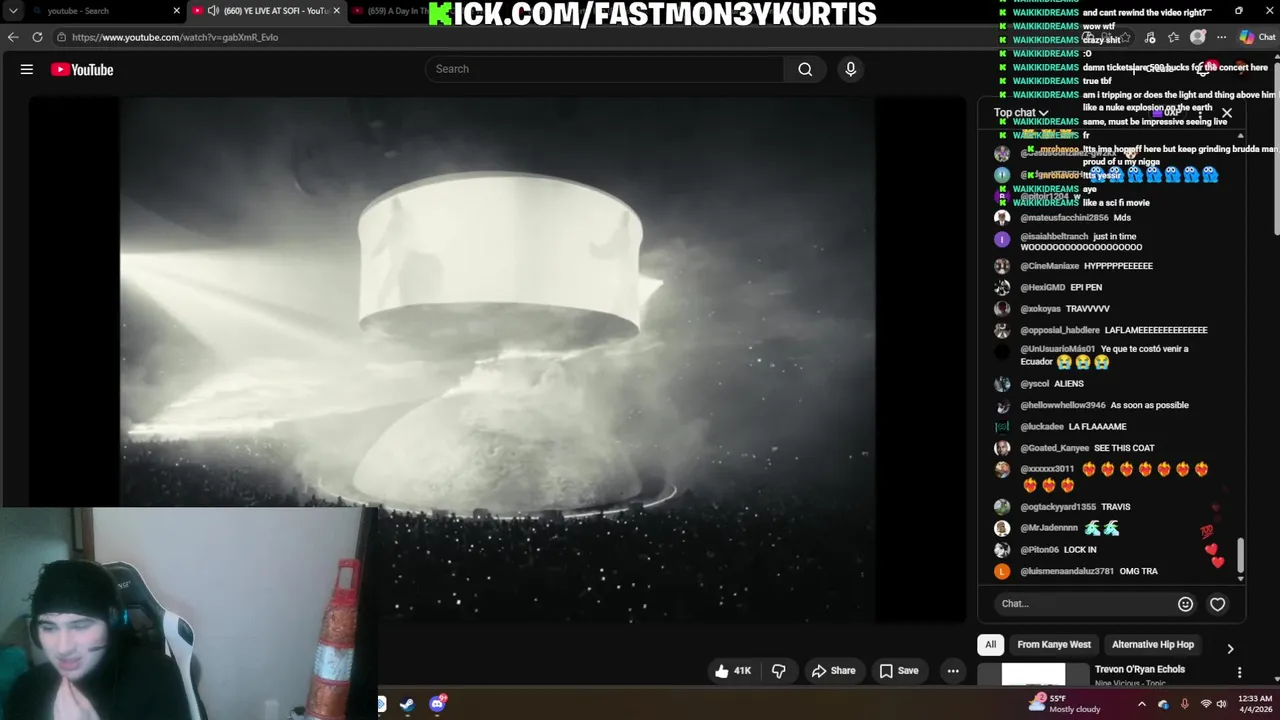The width and height of the screenshot is (1280, 720).
Task: Send a heart reaction in chat
Action: tap(1217, 604)
